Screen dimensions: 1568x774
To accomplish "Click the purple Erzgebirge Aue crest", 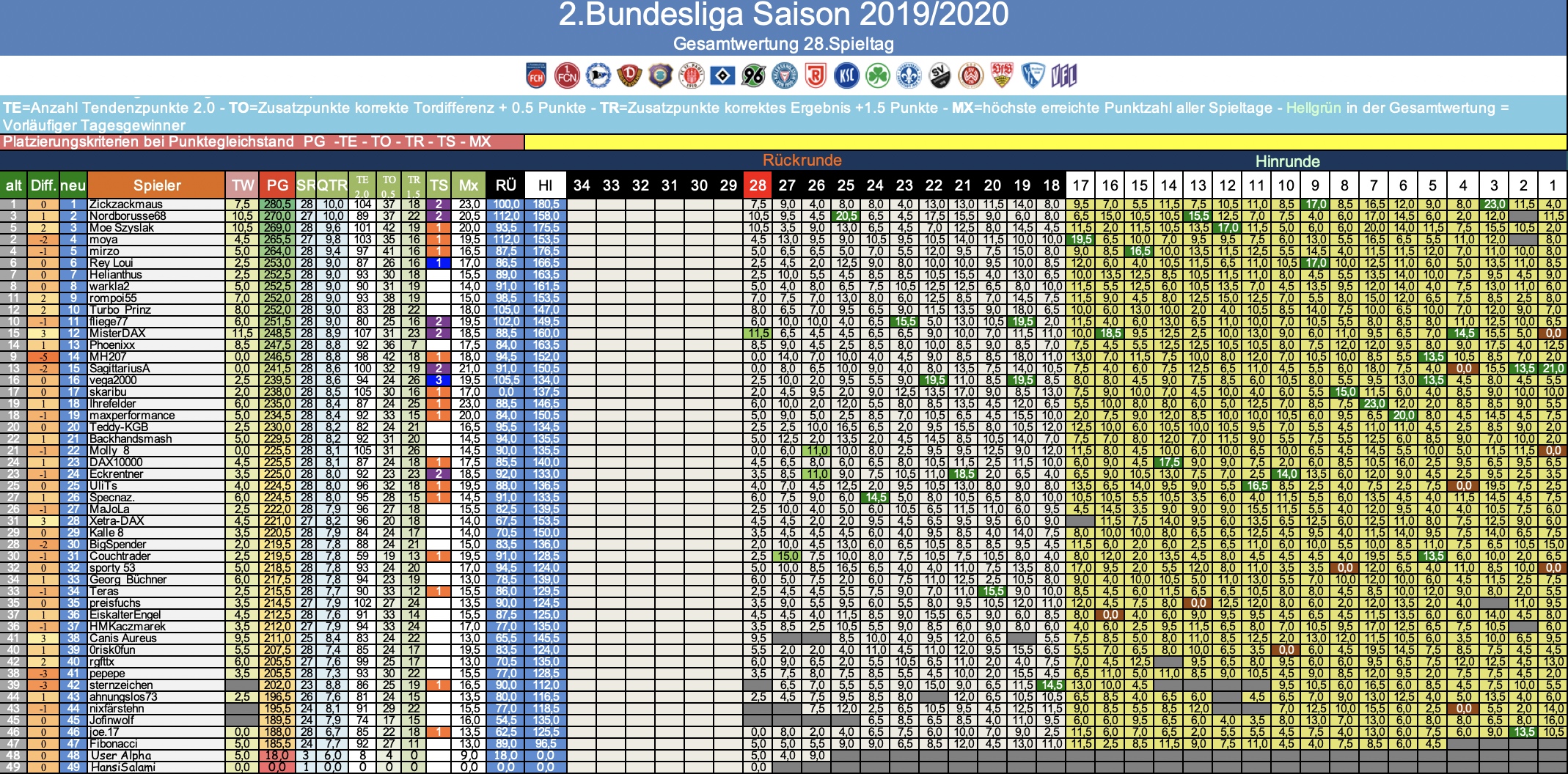I will point(660,75).
